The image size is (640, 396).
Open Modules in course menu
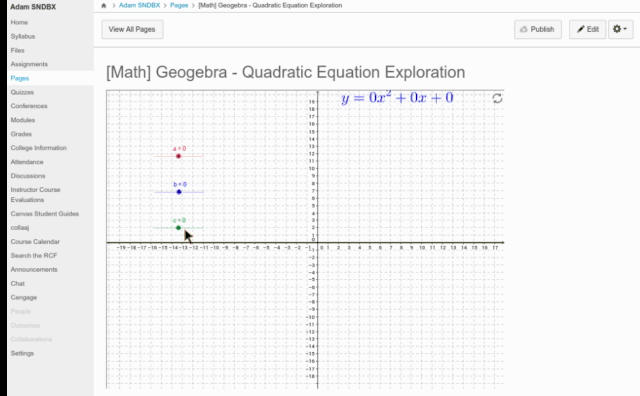[x=23, y=120]
